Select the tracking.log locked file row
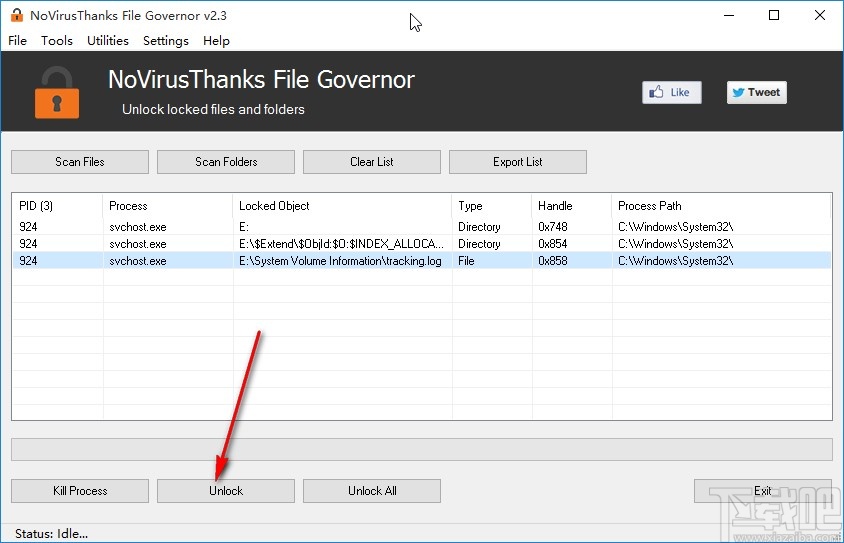The width and height of the screenshot is (844, 543). 421,261
